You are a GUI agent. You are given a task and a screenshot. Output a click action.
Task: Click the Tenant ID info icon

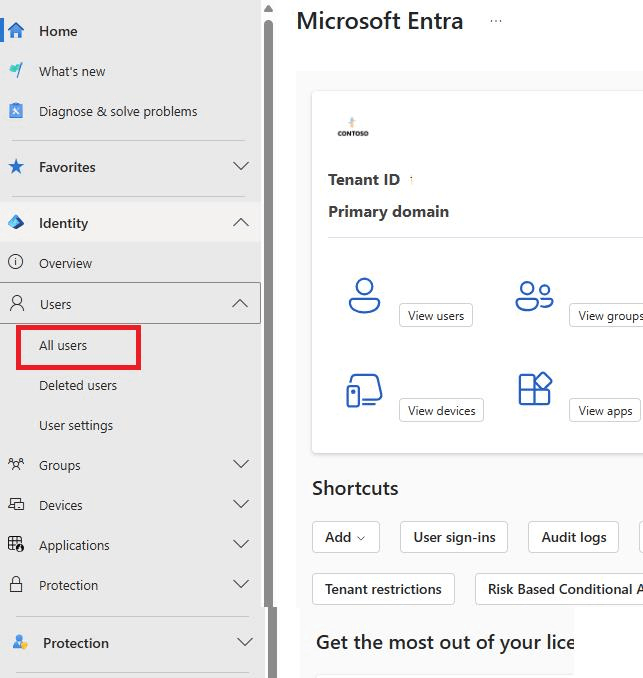pos(411,180)
